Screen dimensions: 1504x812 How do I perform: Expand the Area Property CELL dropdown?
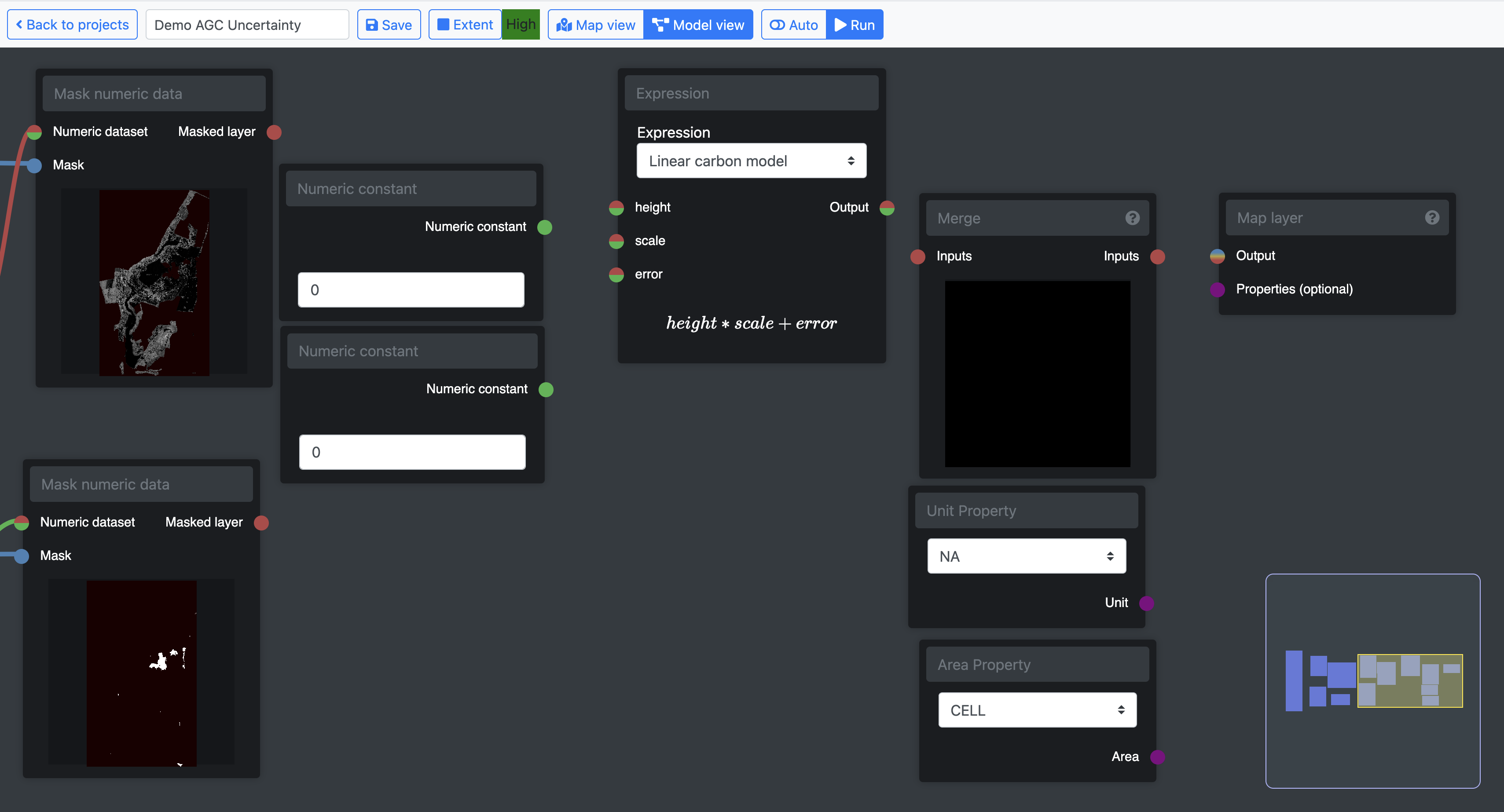(x=1037, y=710)
